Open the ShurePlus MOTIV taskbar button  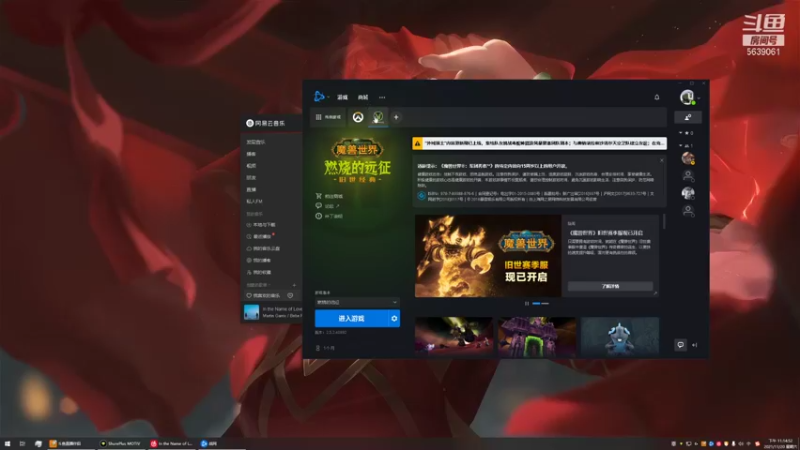(x=120, y=443)
